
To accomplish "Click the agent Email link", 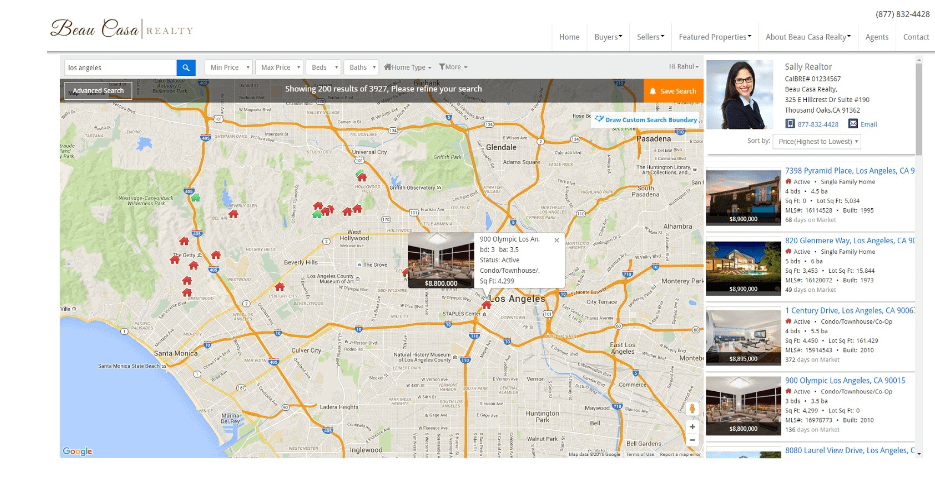I will click(869, 125).
